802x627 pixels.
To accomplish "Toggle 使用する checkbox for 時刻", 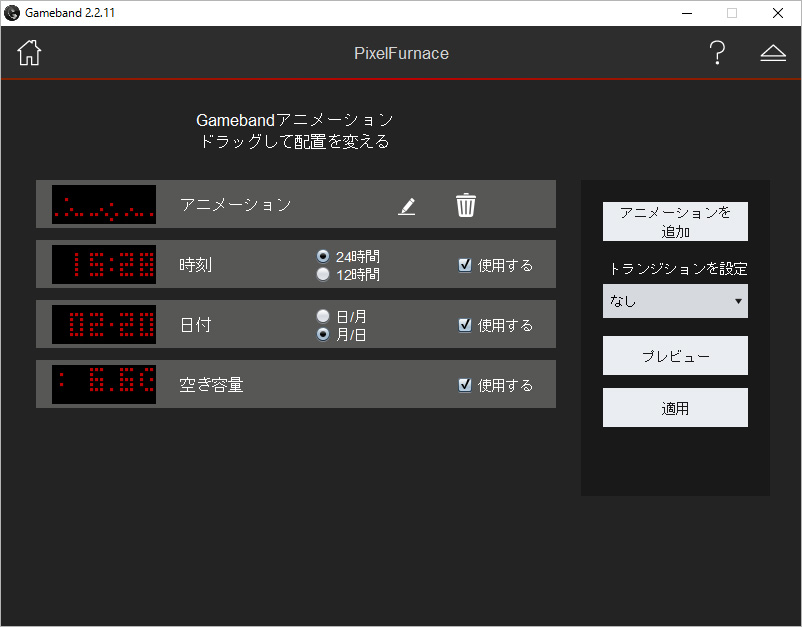I will (x=464, y=265).
